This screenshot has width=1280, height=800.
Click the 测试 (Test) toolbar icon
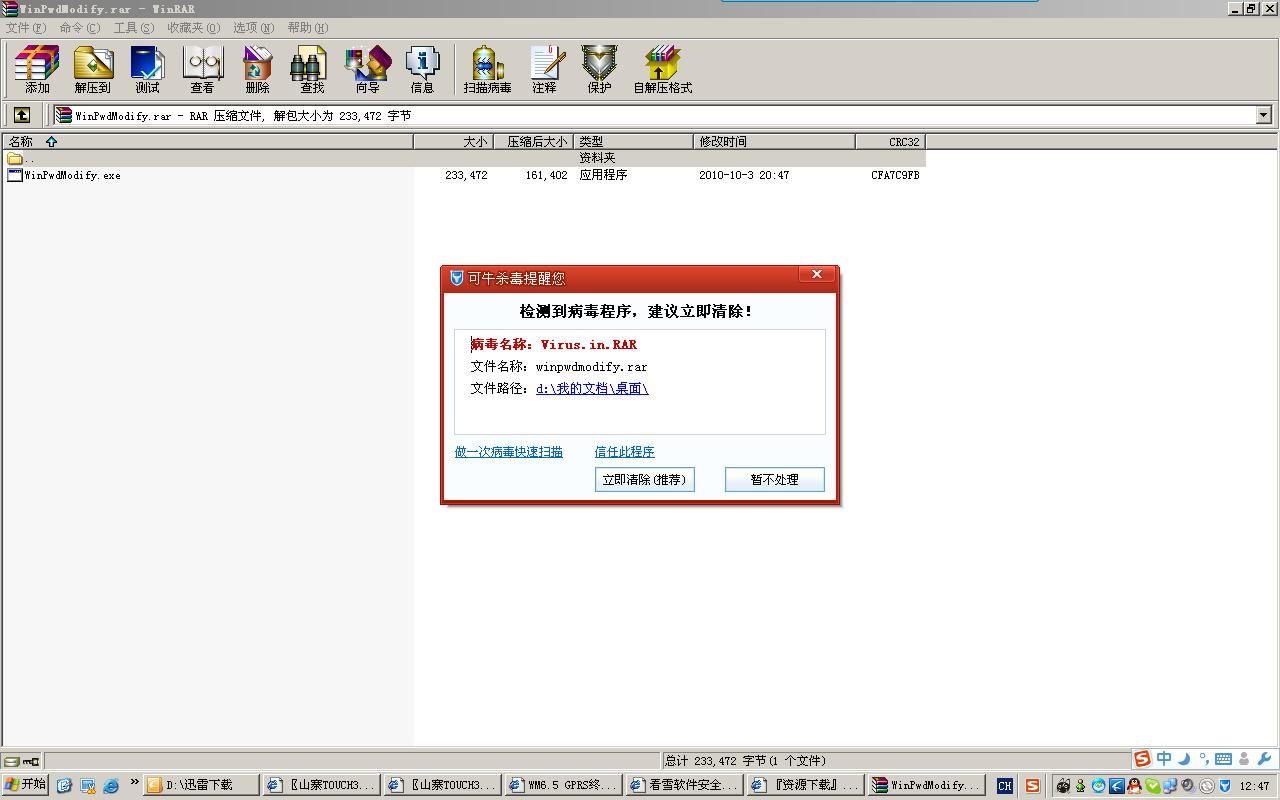[147, 69]
